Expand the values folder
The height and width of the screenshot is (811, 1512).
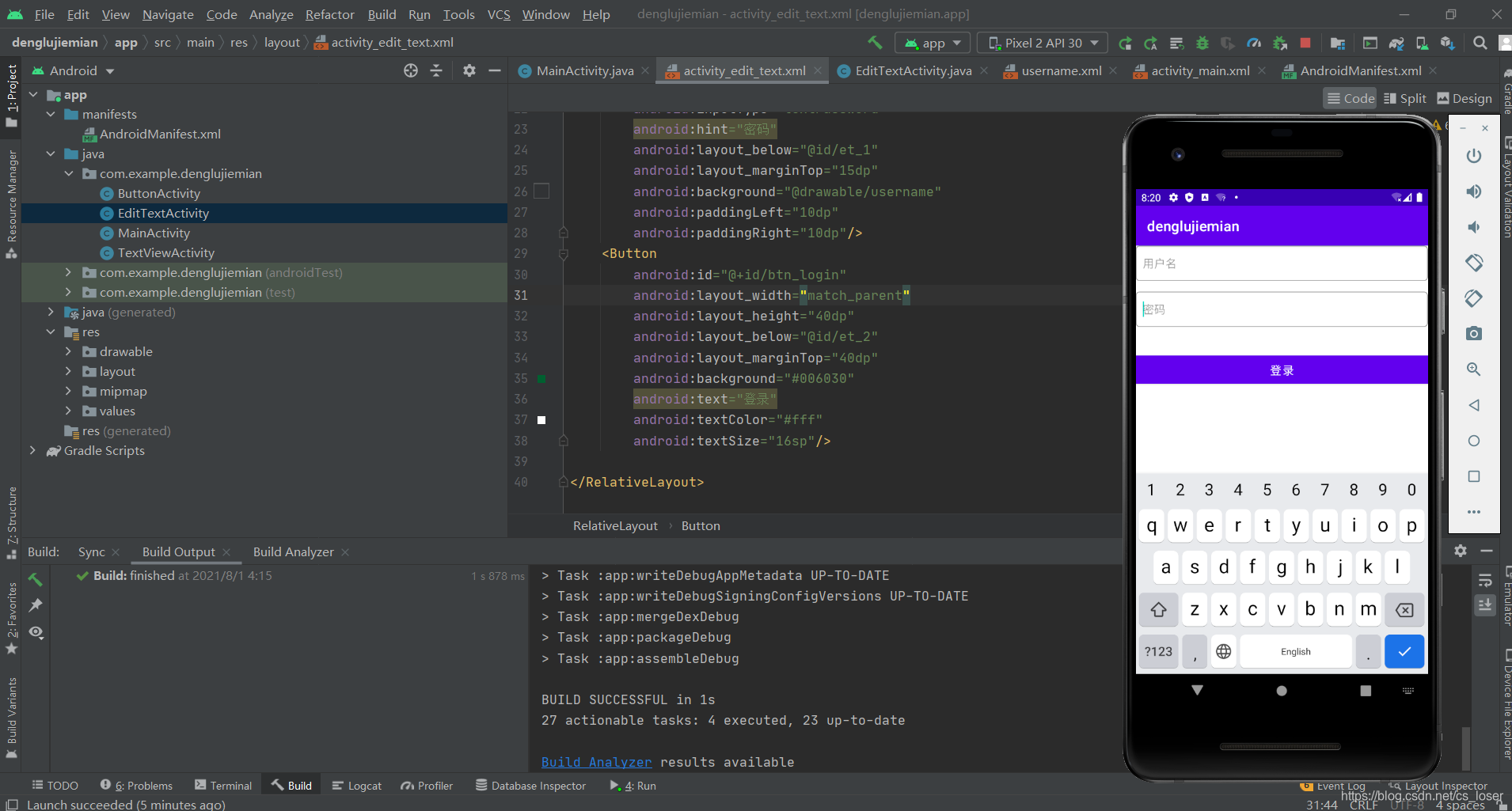[68, 411]
